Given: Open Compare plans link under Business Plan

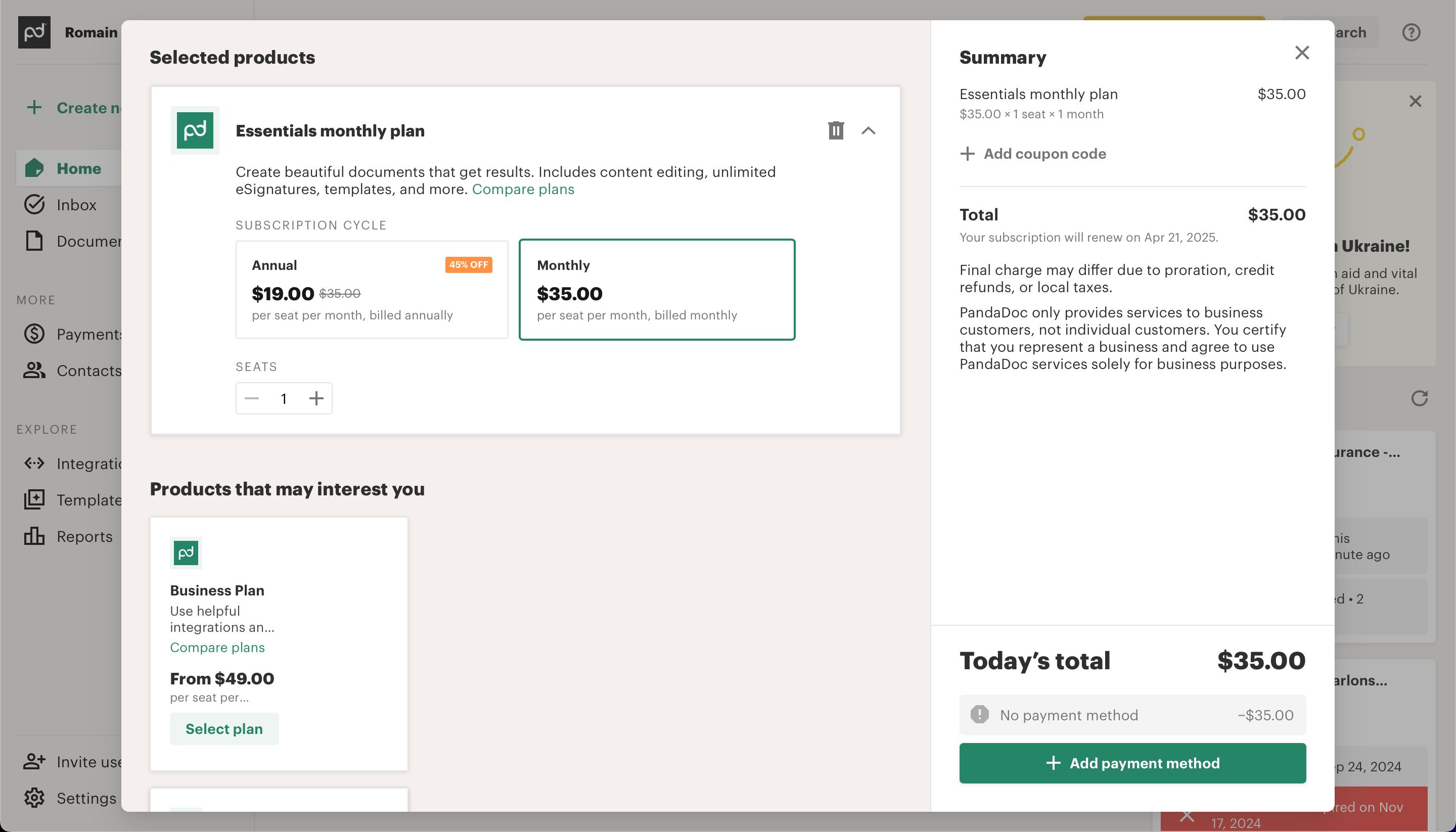Looking at the screenshot, I should [x=217, y=648].
